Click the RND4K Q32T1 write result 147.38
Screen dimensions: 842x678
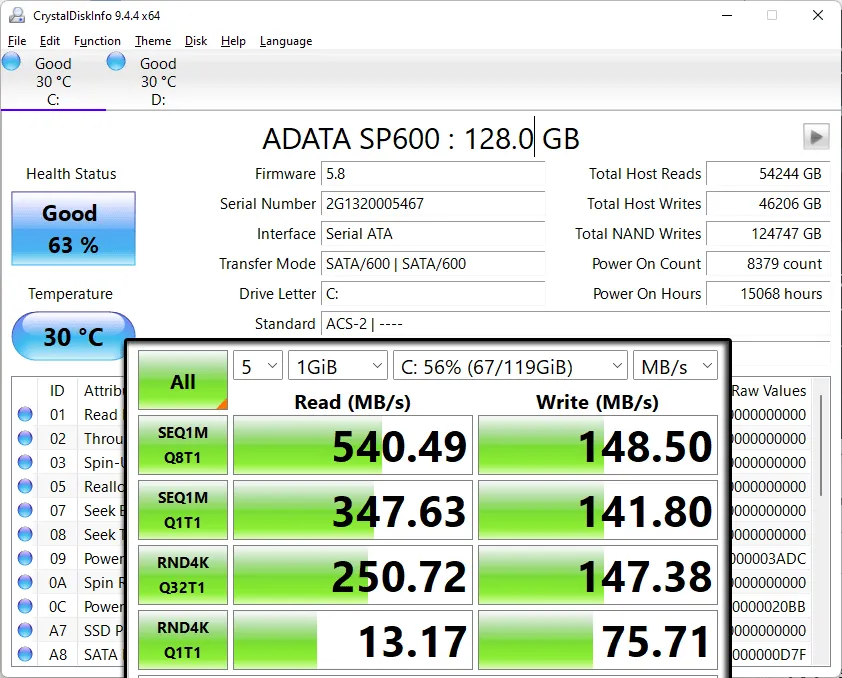(x=598, y=575)
